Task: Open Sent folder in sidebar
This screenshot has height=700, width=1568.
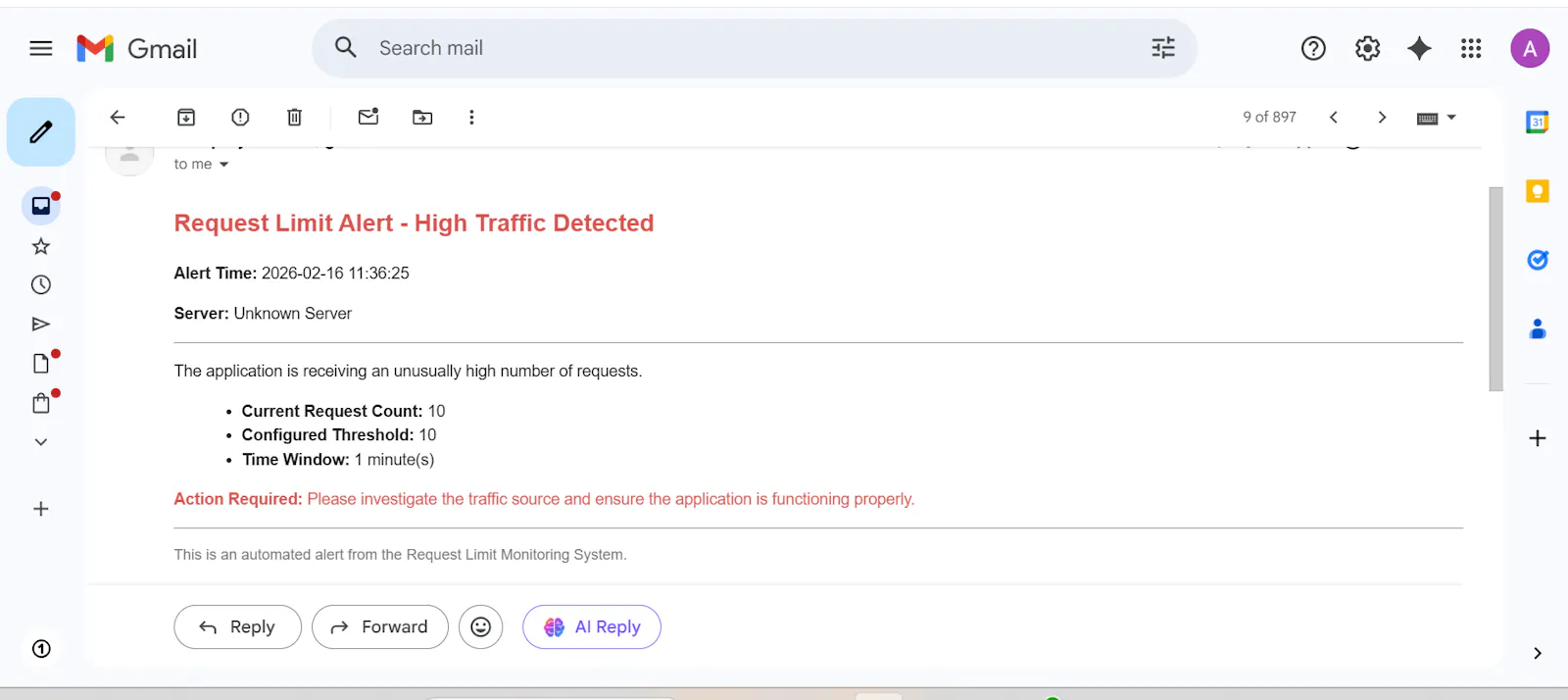Action: (41, 324)
